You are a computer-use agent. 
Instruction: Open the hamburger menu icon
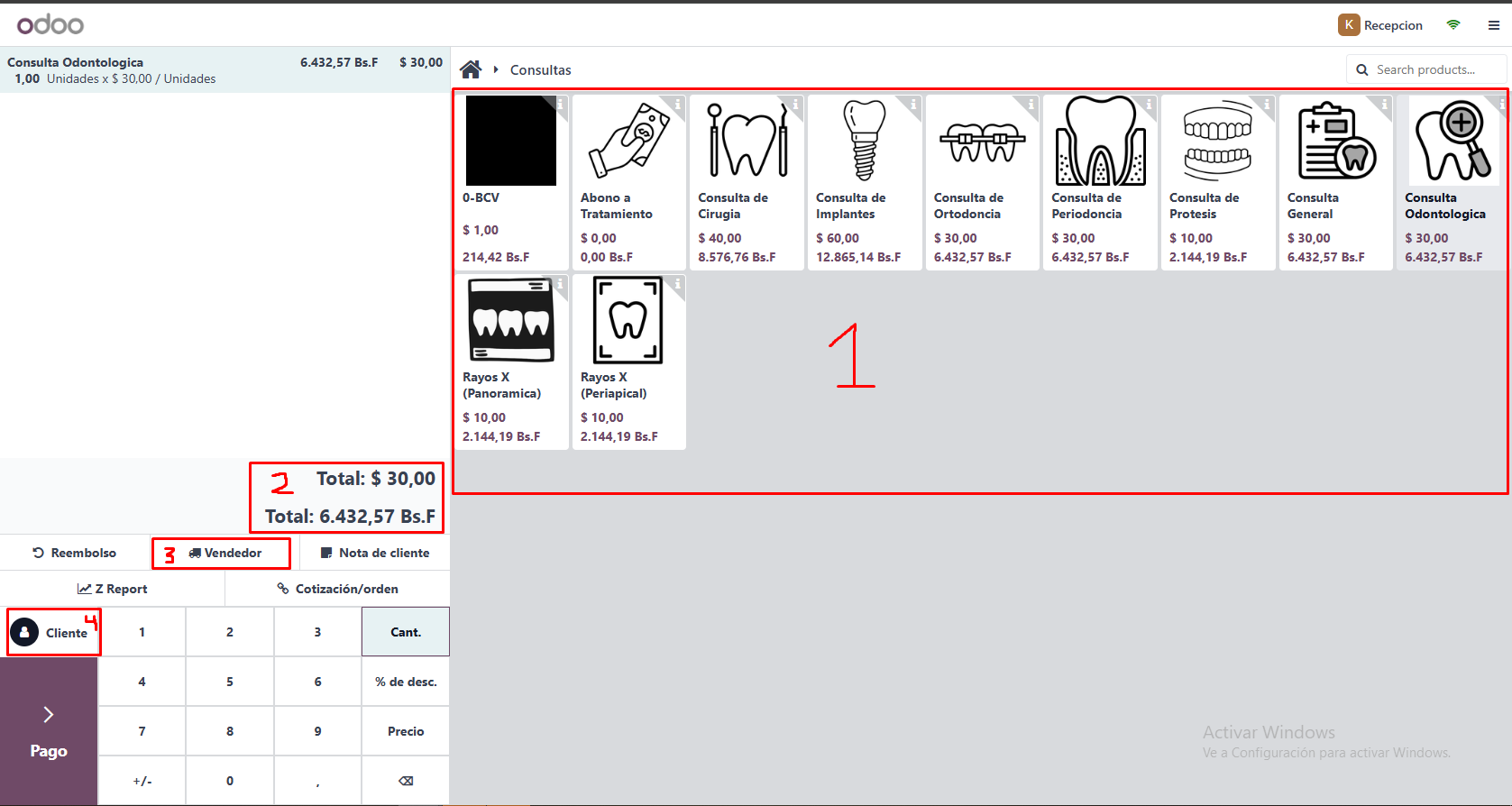(x=1494, y=25)
